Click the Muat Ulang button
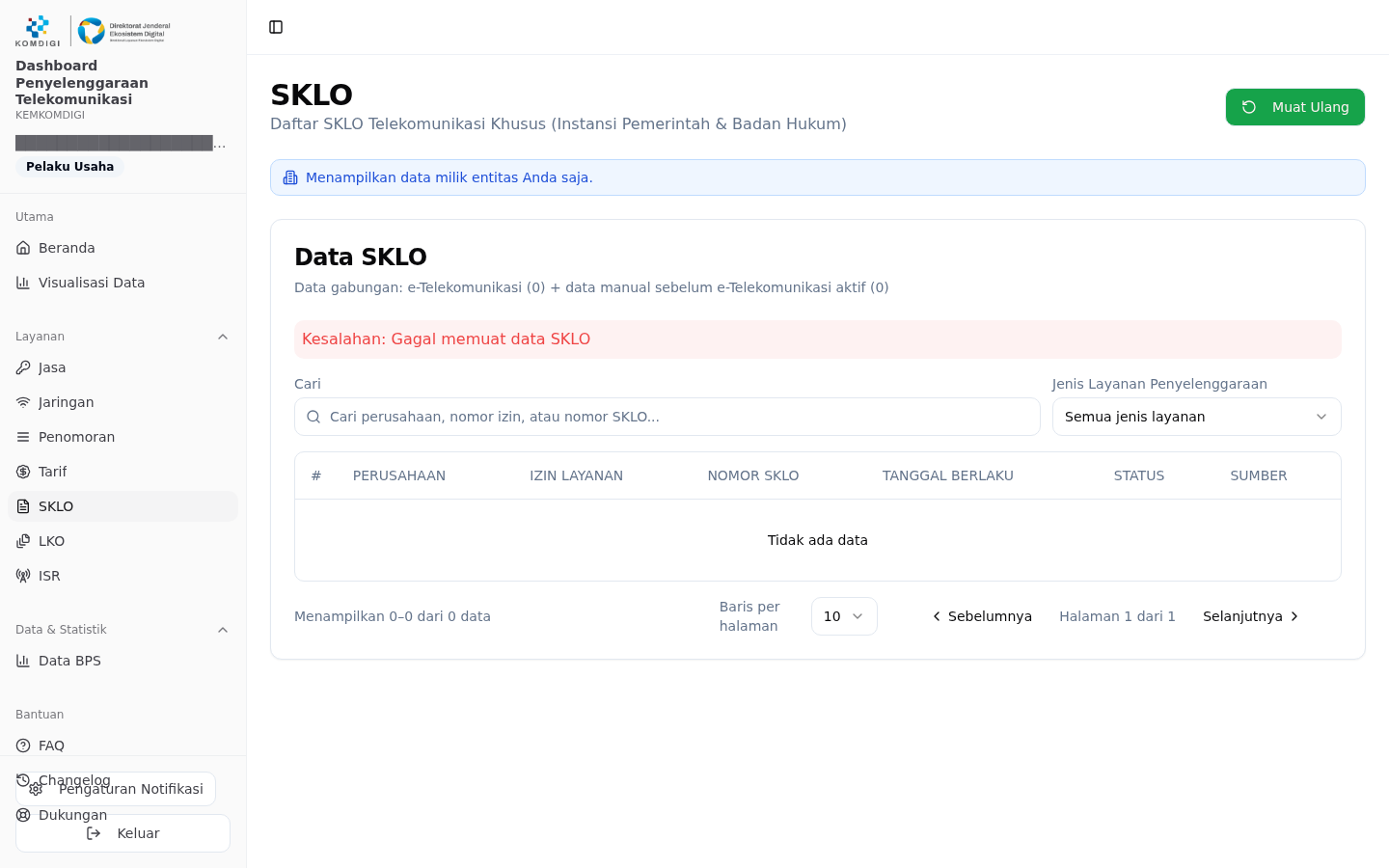1389x868 pixels. click(1295, 107)
